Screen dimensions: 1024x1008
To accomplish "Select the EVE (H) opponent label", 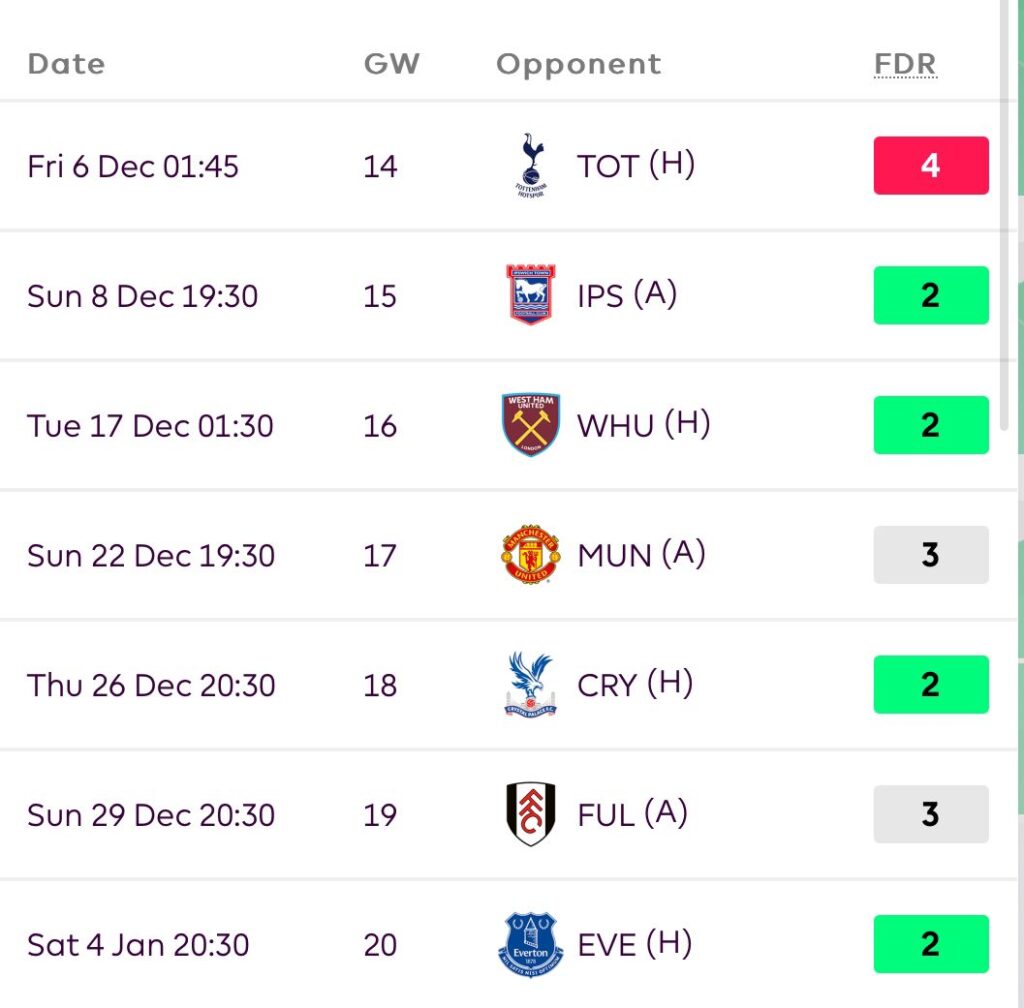I will (x=635, y=944).
